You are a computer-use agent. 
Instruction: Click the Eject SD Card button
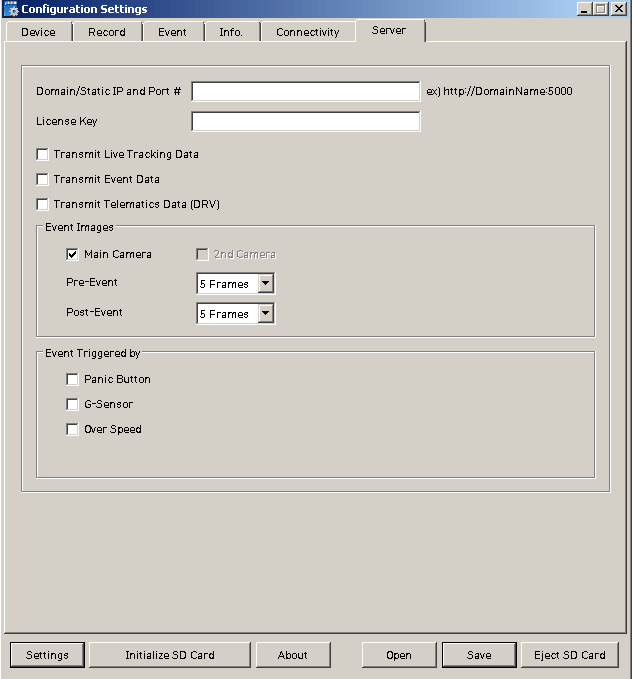569,655
